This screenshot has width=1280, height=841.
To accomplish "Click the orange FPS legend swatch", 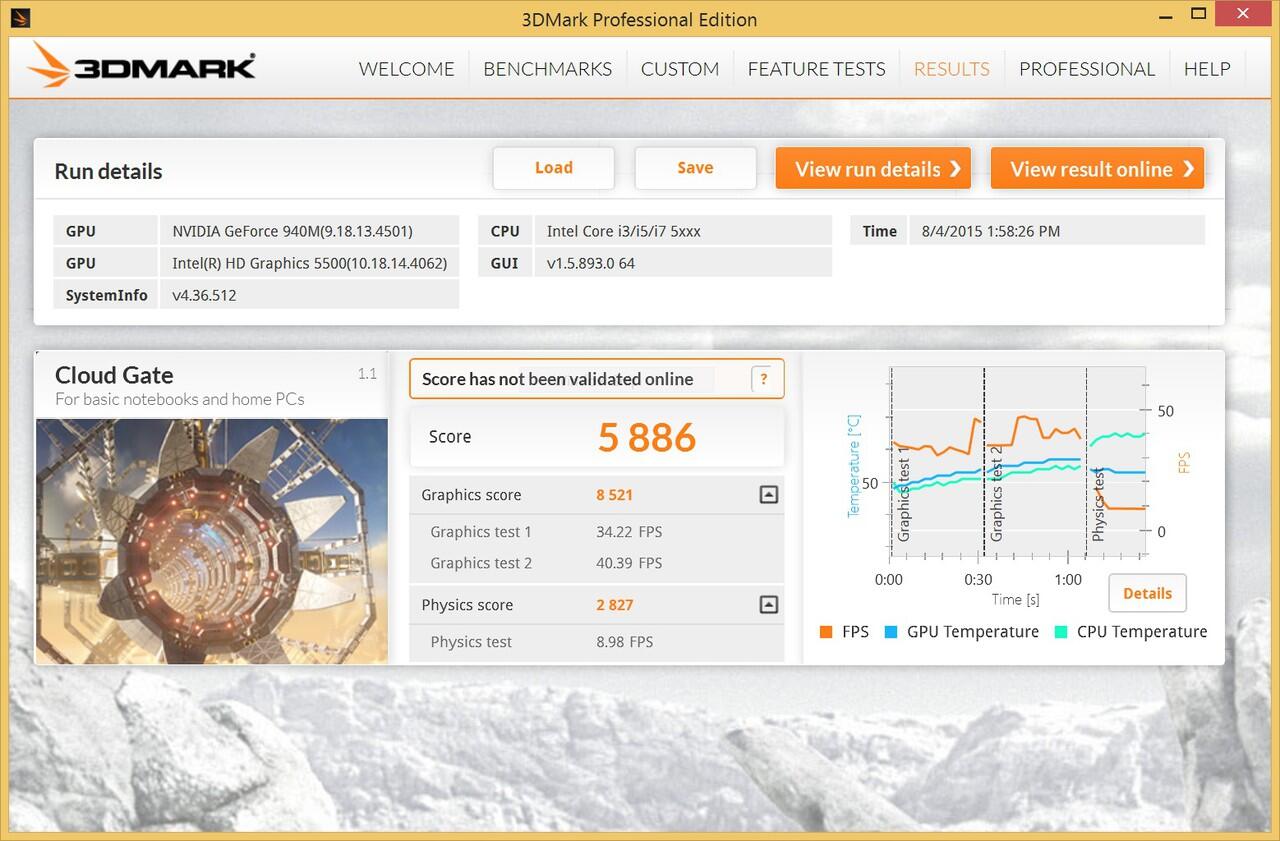I will (826, 632).
